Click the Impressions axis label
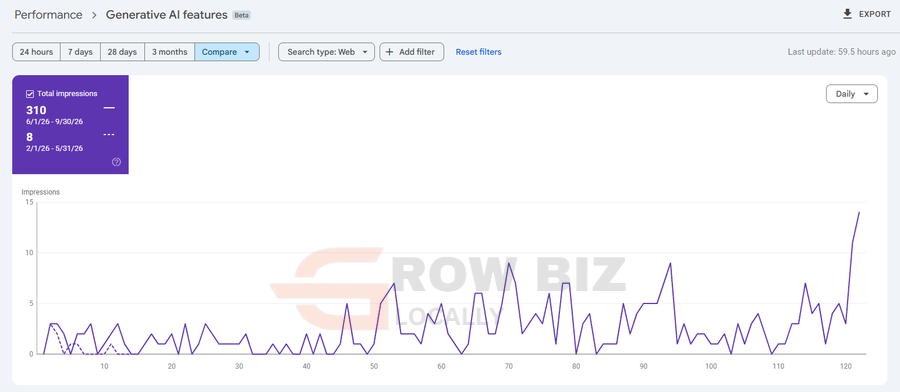900x392 pixels. coord(41,192)
